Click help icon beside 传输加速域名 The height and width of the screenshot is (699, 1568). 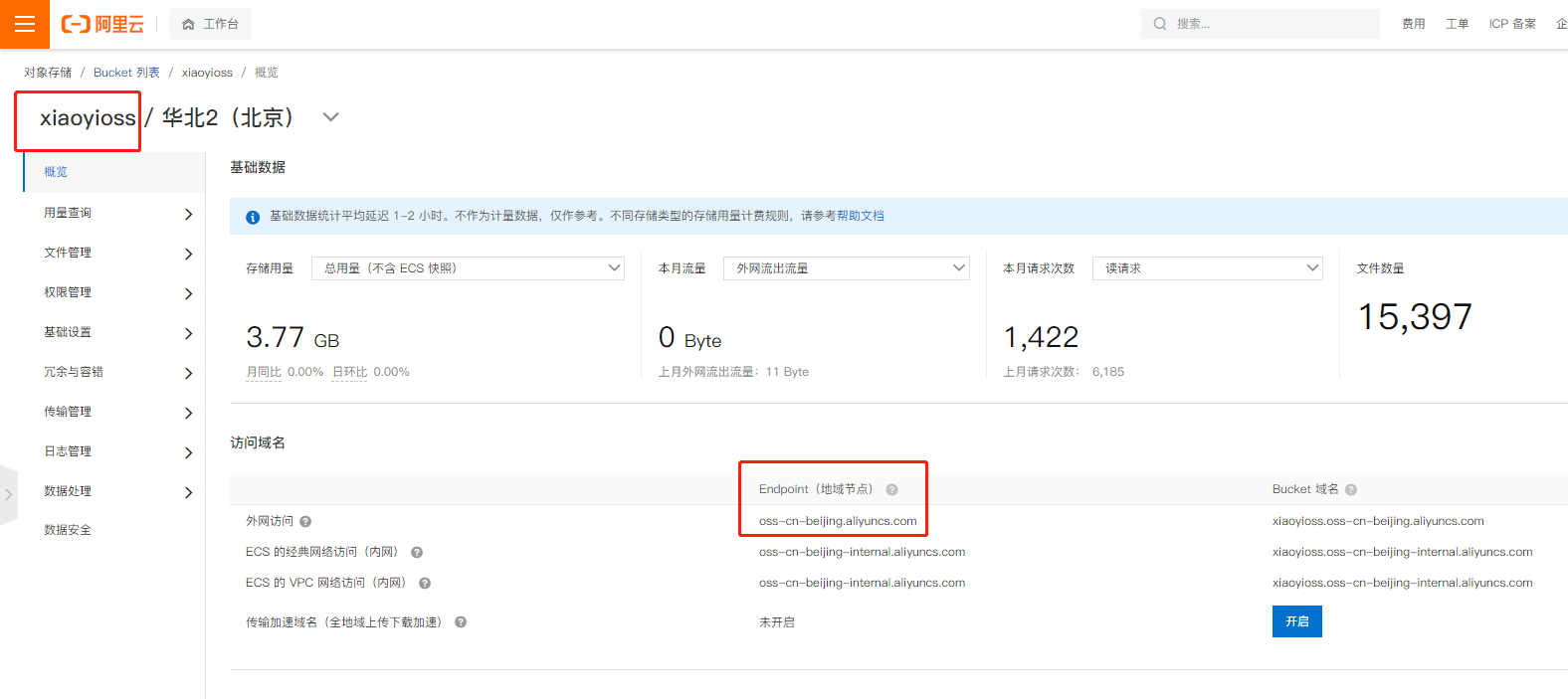[461, 622]
